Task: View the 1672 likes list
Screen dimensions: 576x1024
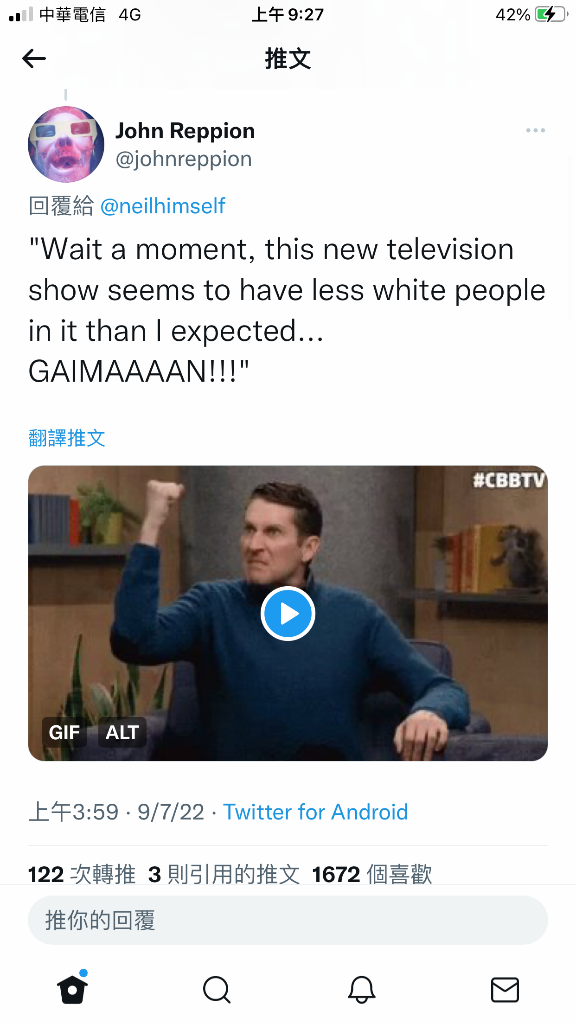Action: tap(372, 874)
